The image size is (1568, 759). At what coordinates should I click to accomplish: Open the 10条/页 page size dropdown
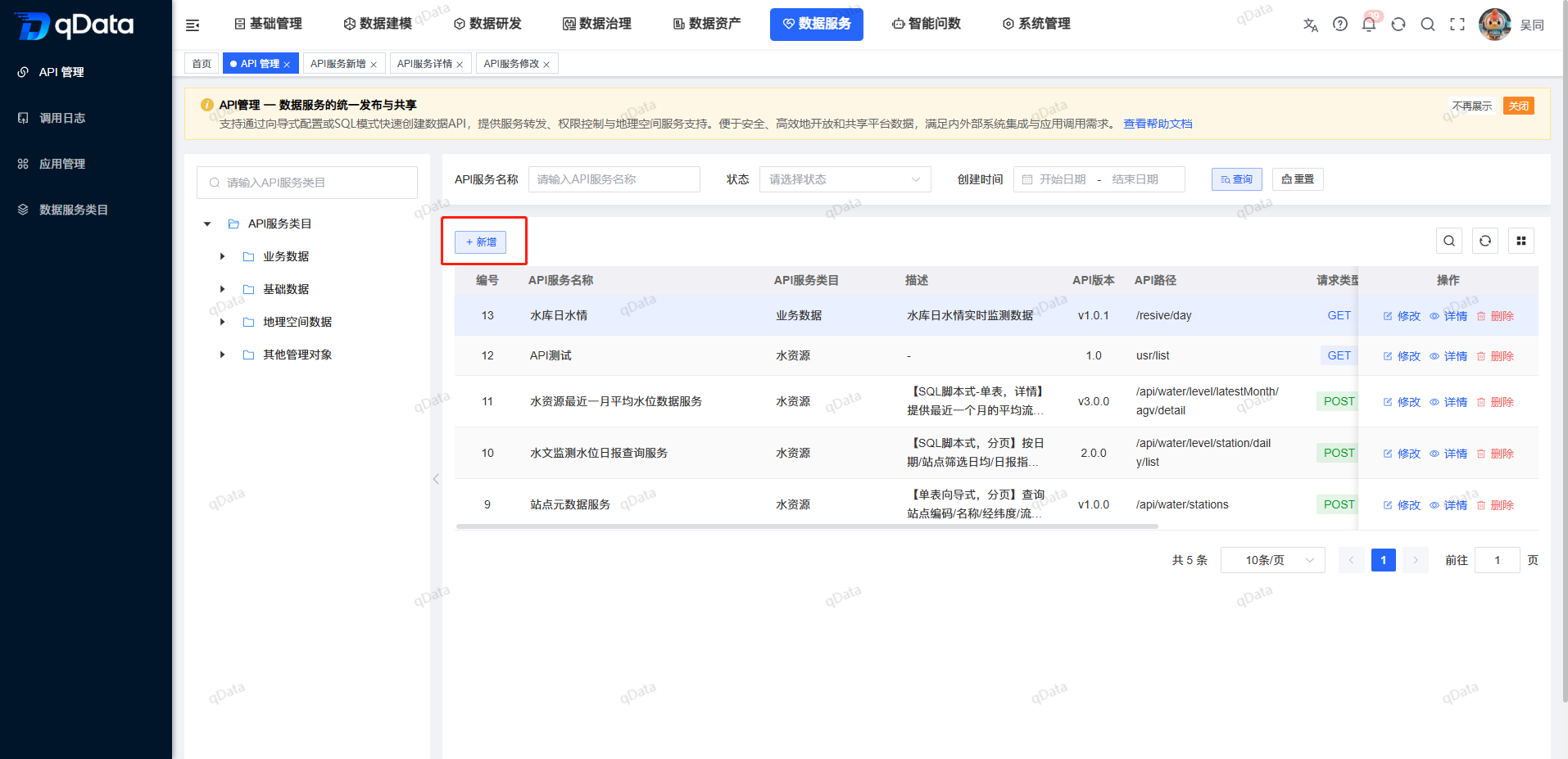point(1273,560)
